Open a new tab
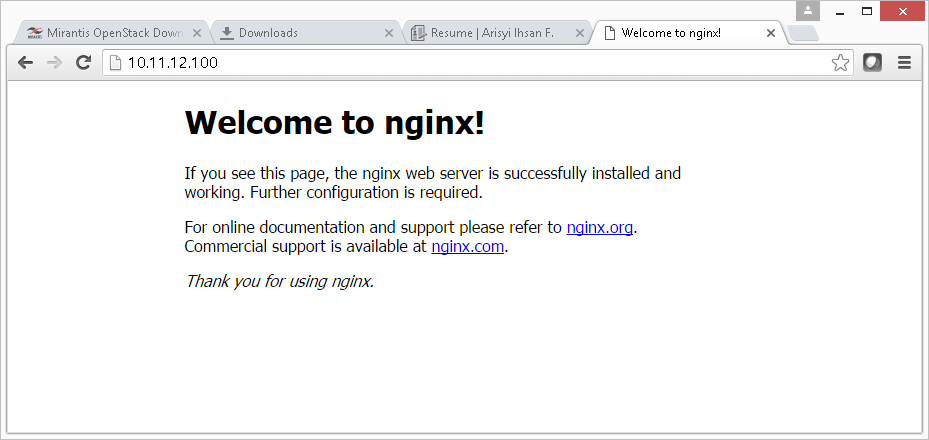The width and height of the screenshot is (929, 440). (804, 34)
